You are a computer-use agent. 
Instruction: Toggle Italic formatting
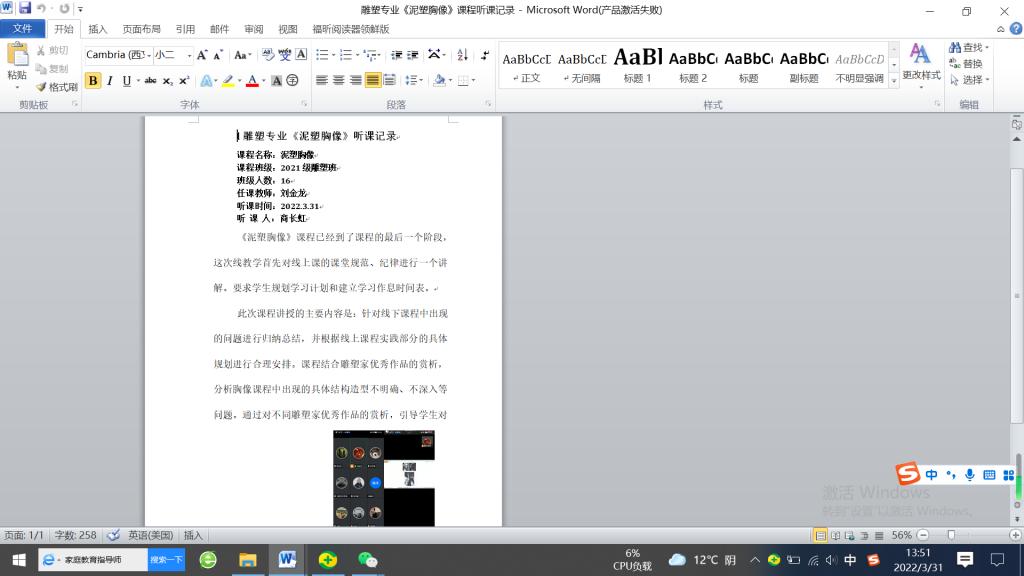[x=110, y=81]
